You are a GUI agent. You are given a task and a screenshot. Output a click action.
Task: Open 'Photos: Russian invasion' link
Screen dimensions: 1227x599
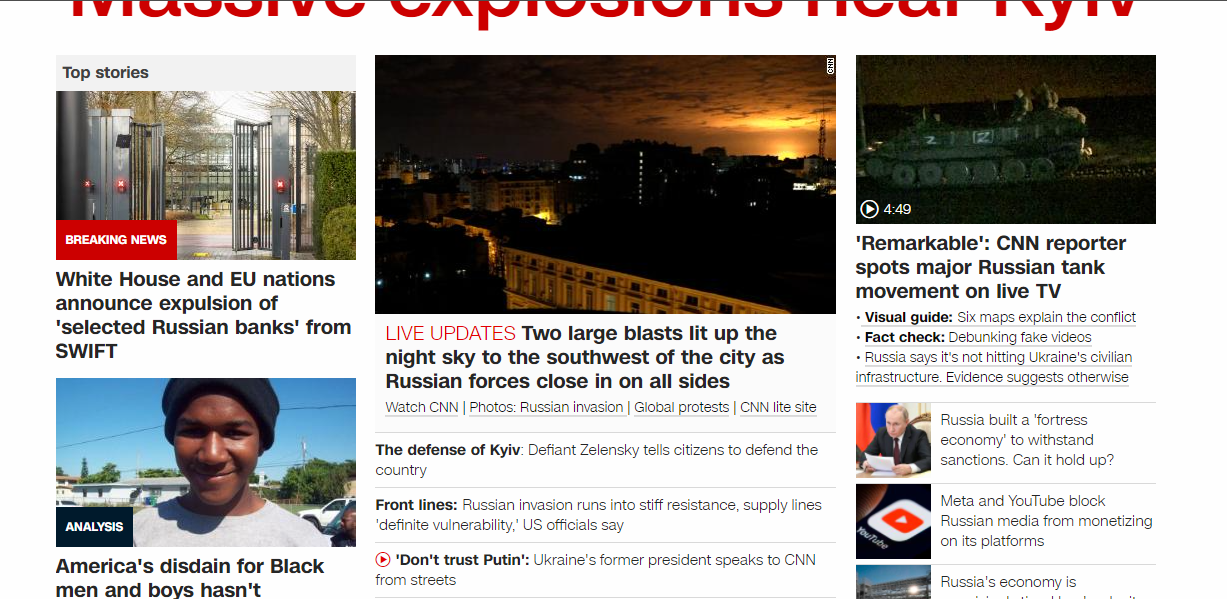[548, 407]
